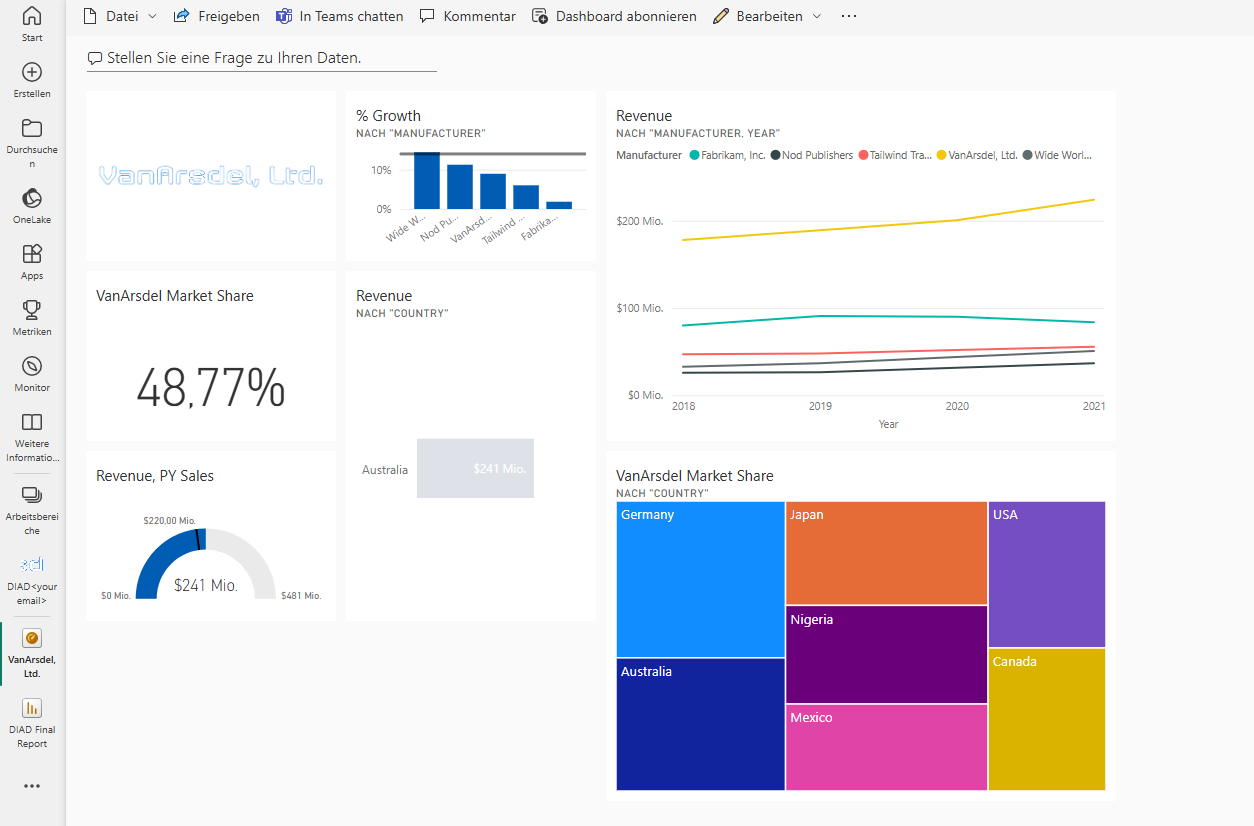Click In Teams chatten label
This screenshot has height=826, width=1254.
[x=352, y=16]
